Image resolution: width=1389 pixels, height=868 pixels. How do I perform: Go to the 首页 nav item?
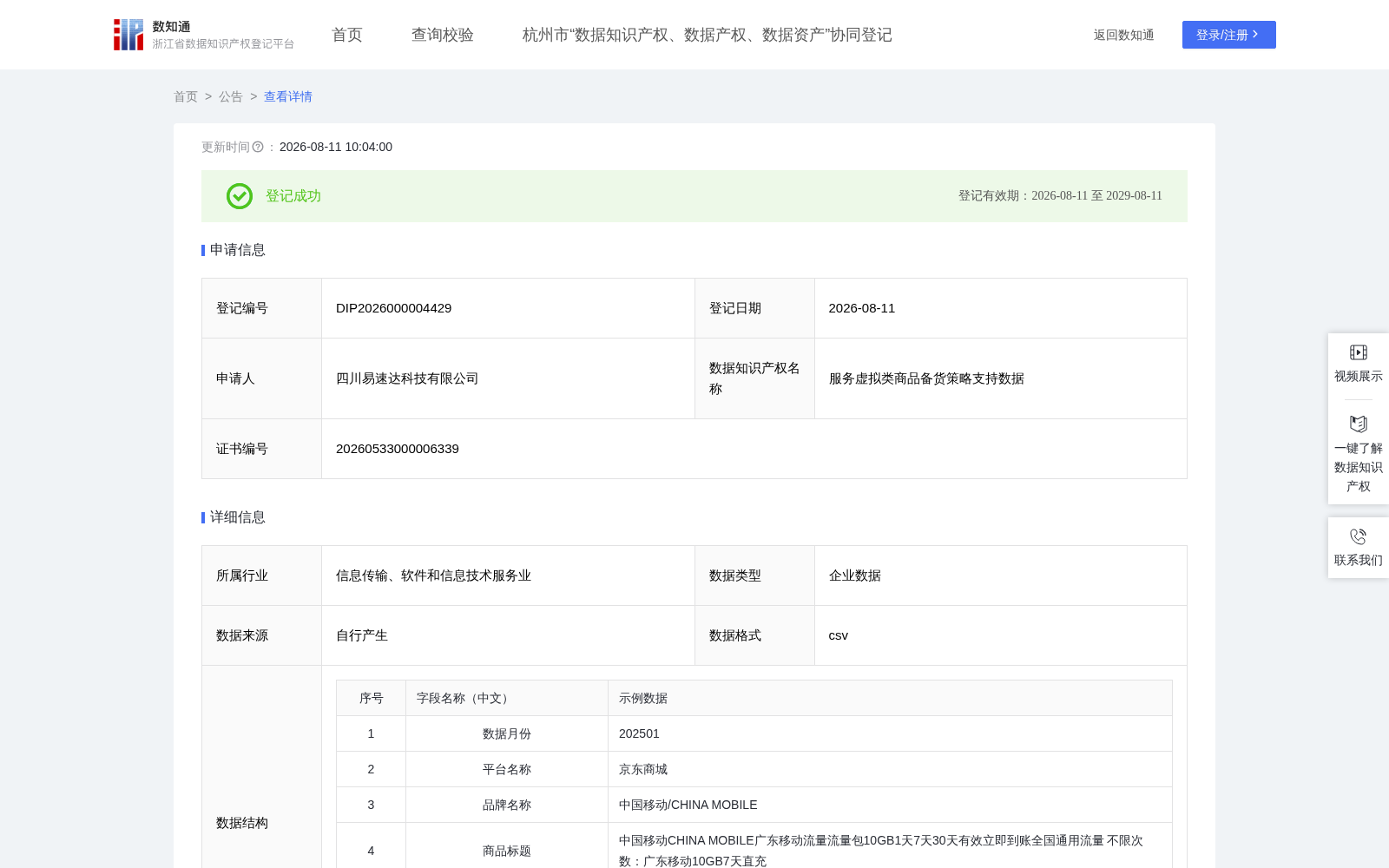pos(347,35)
